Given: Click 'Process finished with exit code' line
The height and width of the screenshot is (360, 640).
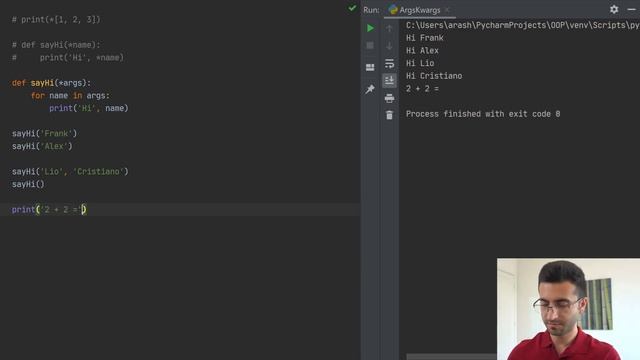Looking at the screenshot, I should pos(483,114).
